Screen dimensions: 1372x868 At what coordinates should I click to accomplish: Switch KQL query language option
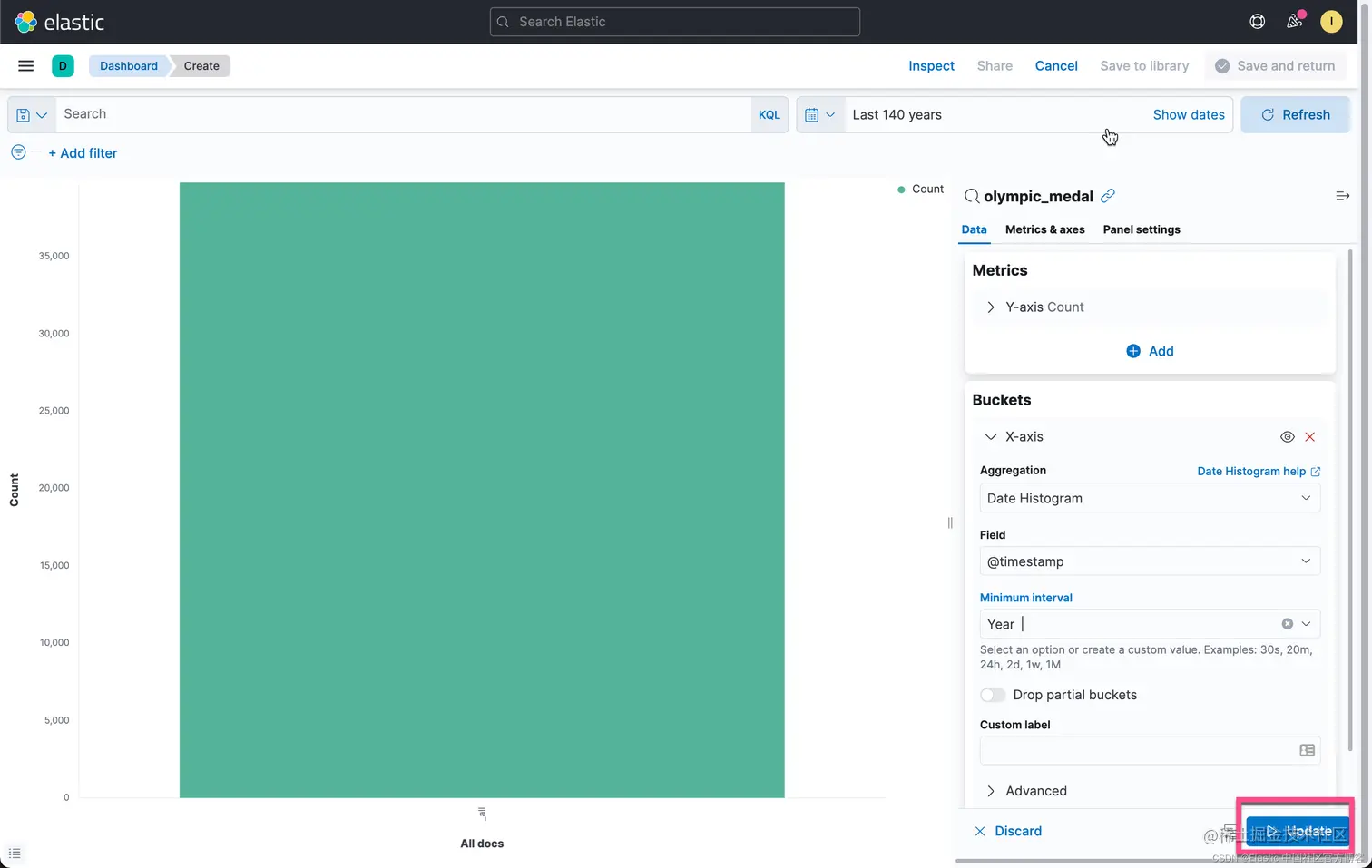(769, 115)
